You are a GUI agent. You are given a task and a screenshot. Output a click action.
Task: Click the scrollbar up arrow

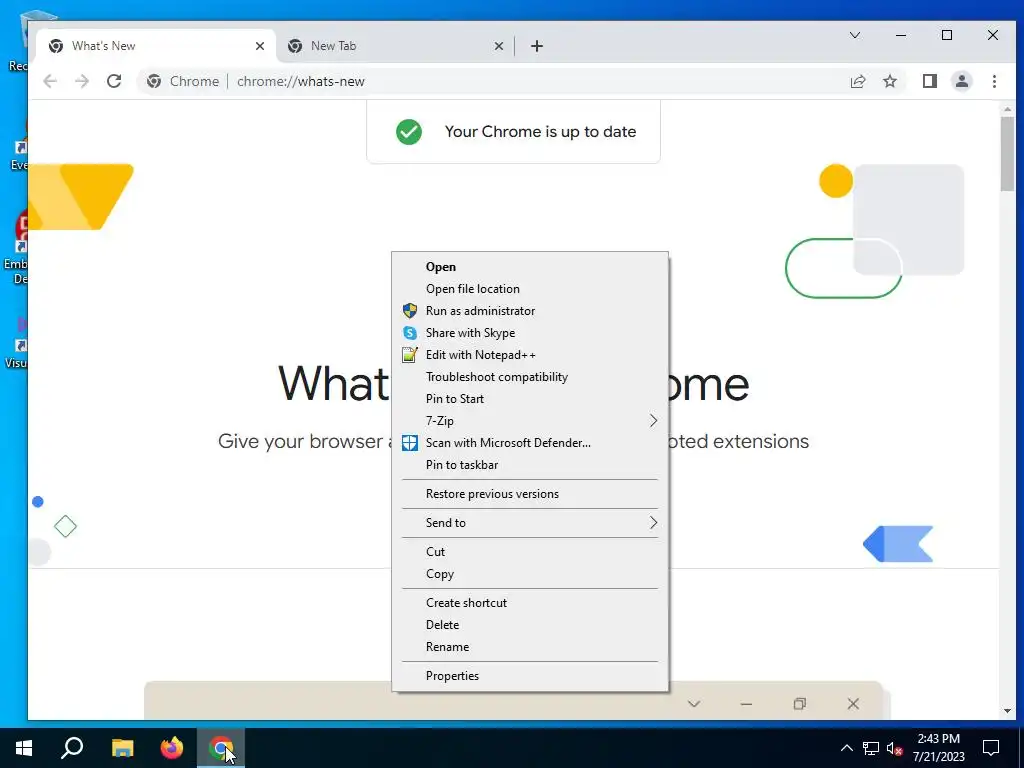(x=1007, y=109)
